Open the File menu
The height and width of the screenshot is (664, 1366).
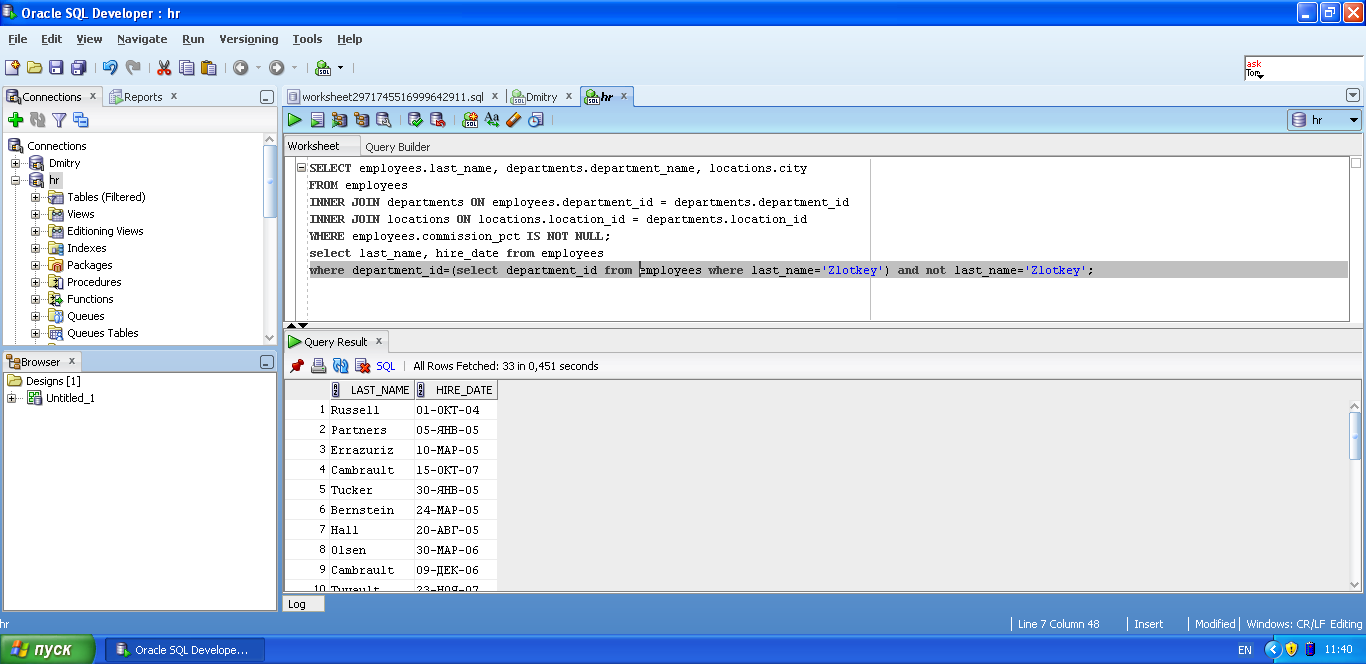18,39
